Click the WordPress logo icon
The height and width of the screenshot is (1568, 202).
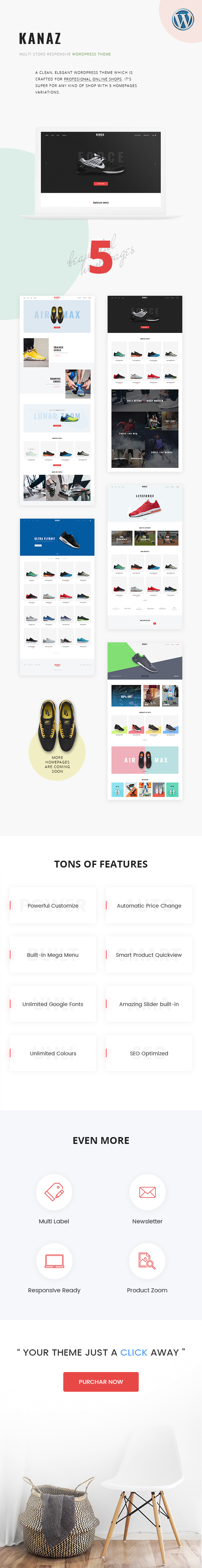click(183, 20)
